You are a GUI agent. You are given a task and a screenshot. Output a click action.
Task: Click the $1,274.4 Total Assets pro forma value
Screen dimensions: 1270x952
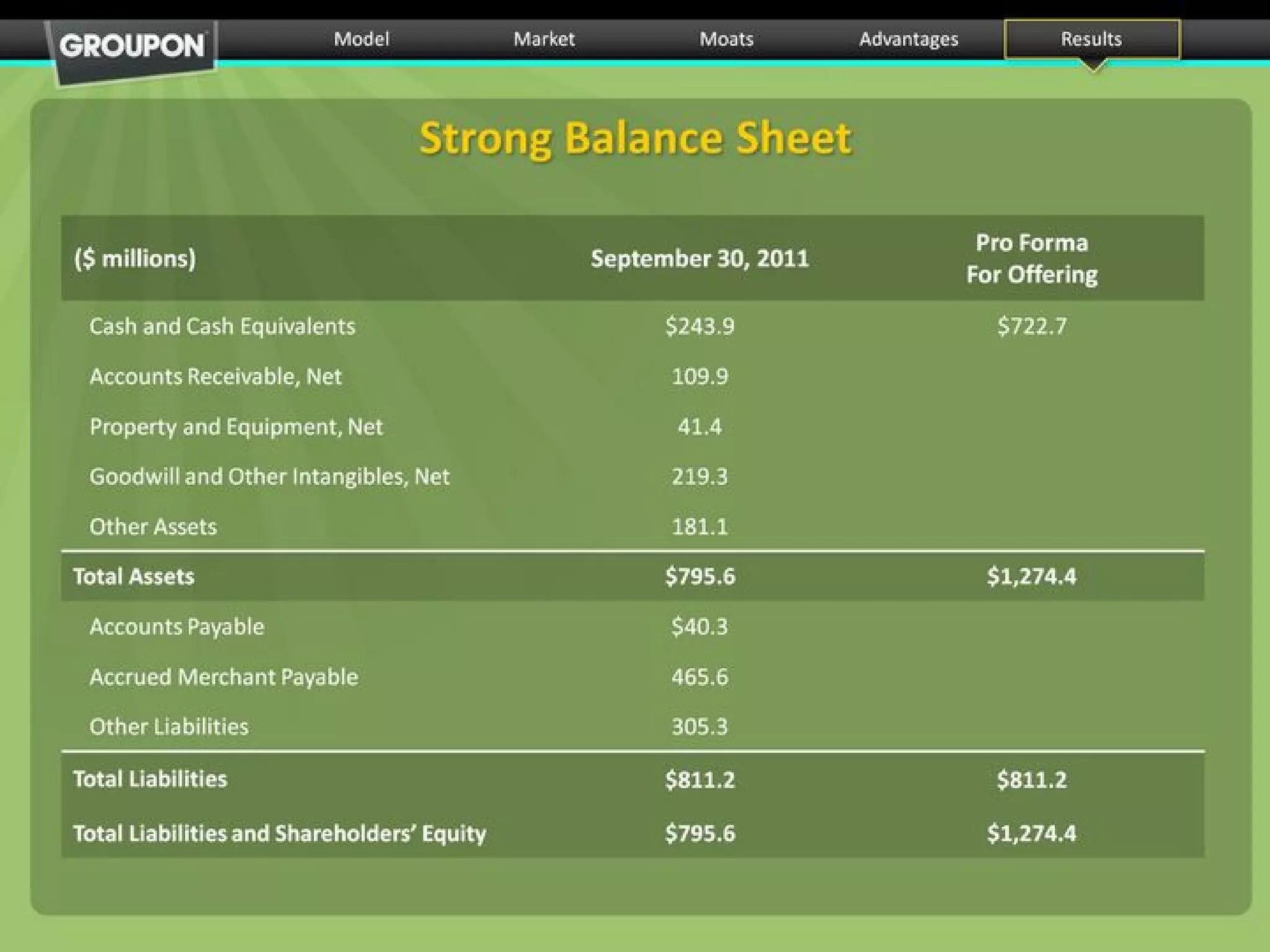click(1032, 577)
